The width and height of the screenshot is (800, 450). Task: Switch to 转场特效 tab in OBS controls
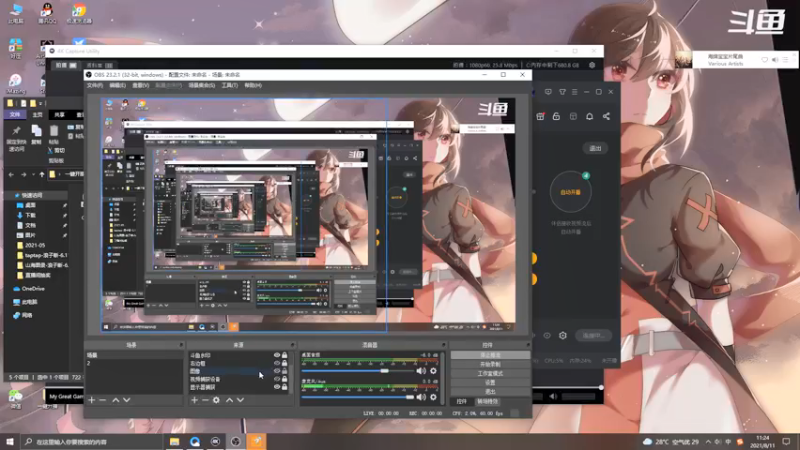pos(488,402)
